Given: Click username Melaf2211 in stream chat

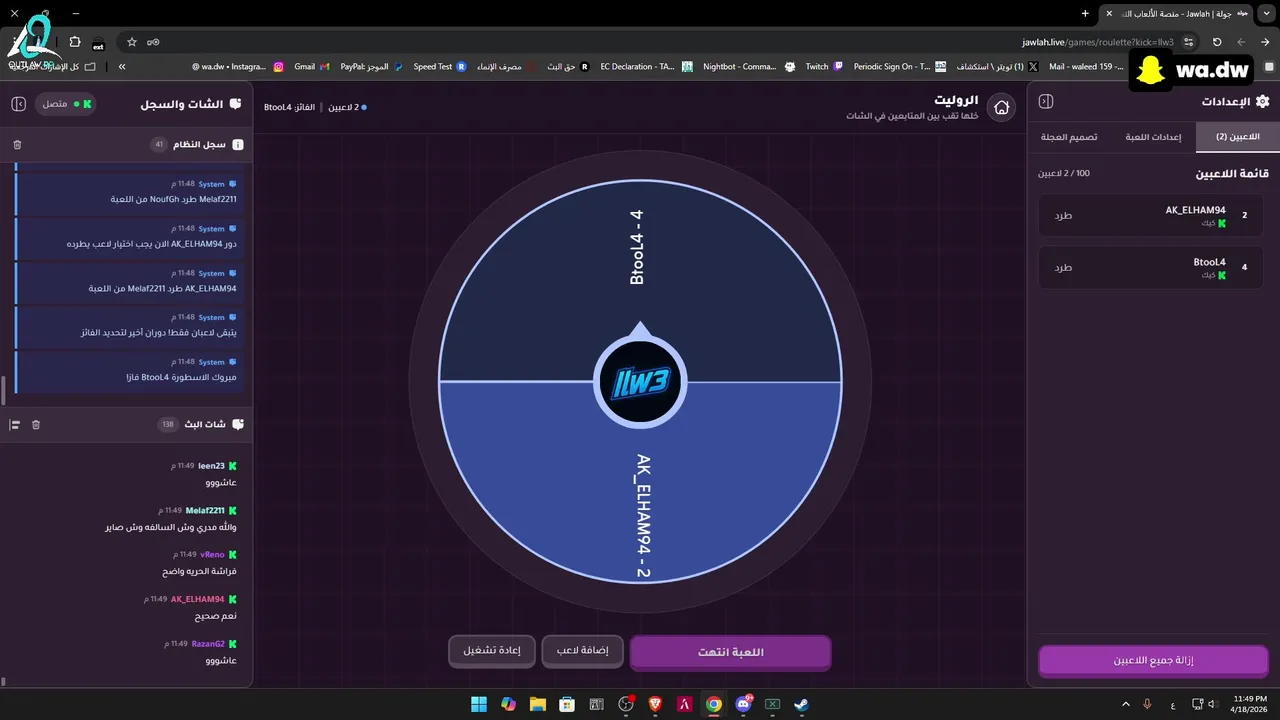Looking at the screenshot, I should [x=205, y=510].
